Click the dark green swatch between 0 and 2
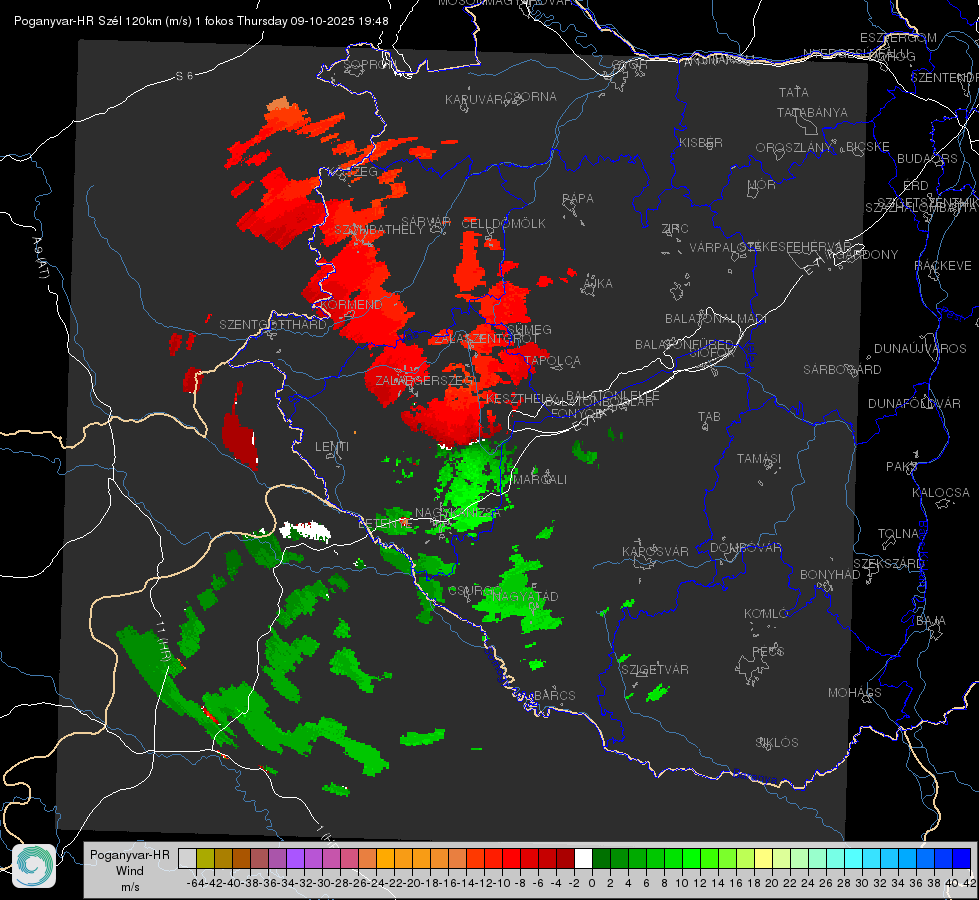 (x=601, y=858)
